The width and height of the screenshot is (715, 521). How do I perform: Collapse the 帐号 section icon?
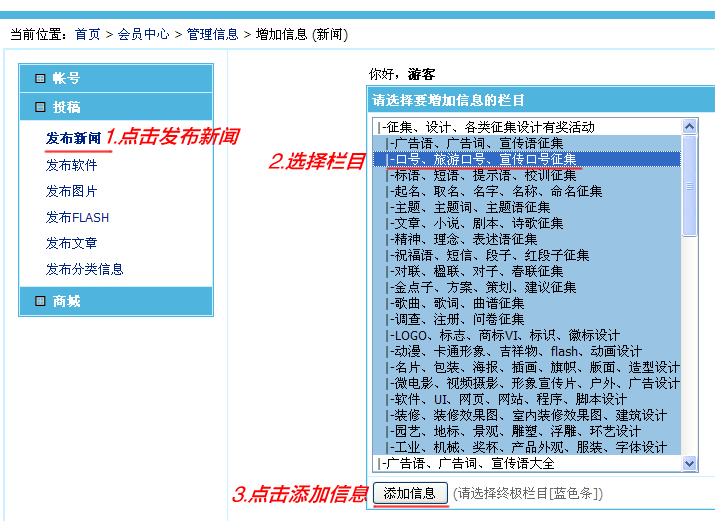[x=40, y=78]
